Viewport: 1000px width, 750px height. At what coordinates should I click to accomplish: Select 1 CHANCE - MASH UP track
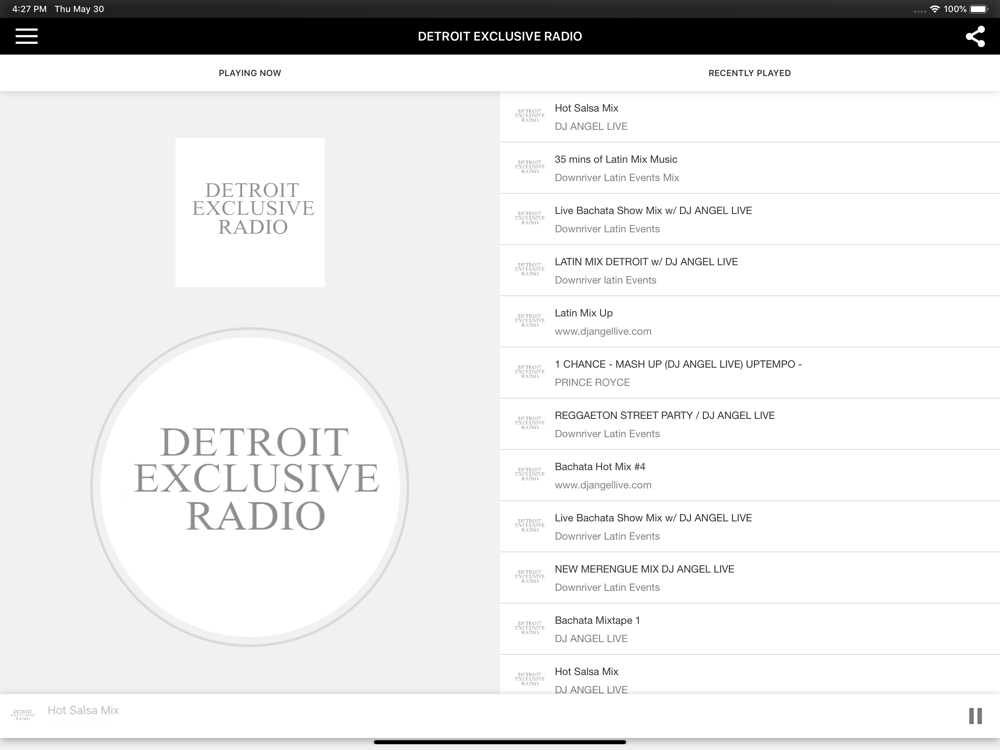click(750, 373)
